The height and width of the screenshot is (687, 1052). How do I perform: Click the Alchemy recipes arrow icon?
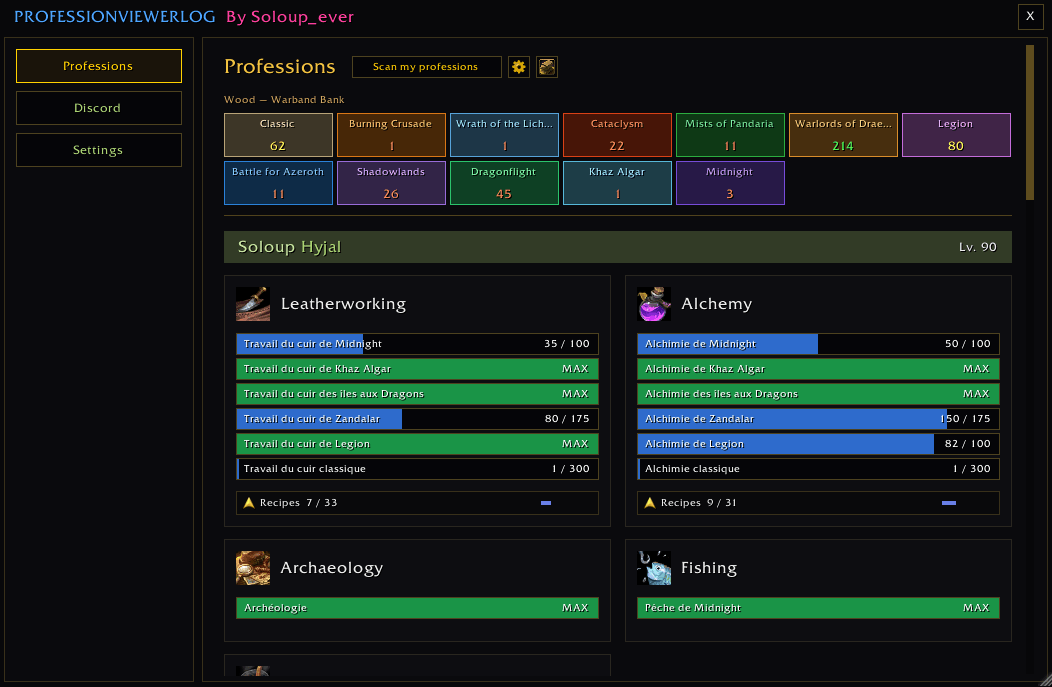tap(649, 503)
